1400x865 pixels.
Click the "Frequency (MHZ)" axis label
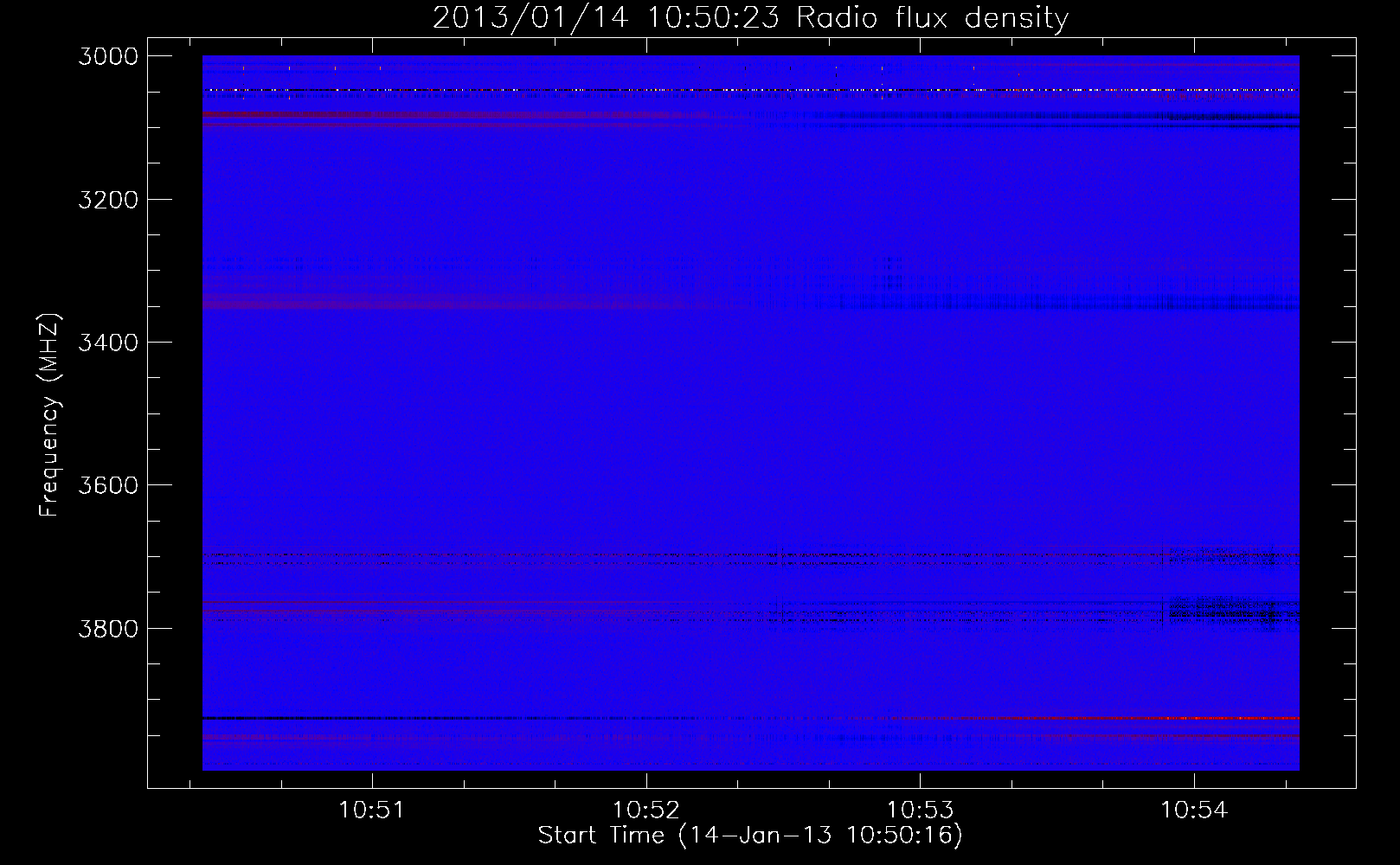[x=49, y=414]
